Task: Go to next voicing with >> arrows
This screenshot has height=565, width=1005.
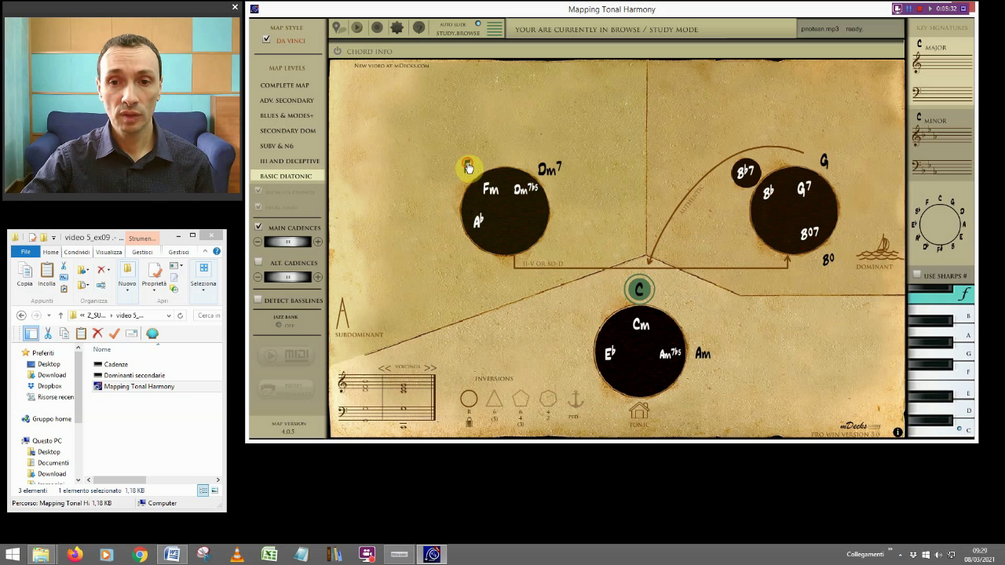Action: coord(430,368)
